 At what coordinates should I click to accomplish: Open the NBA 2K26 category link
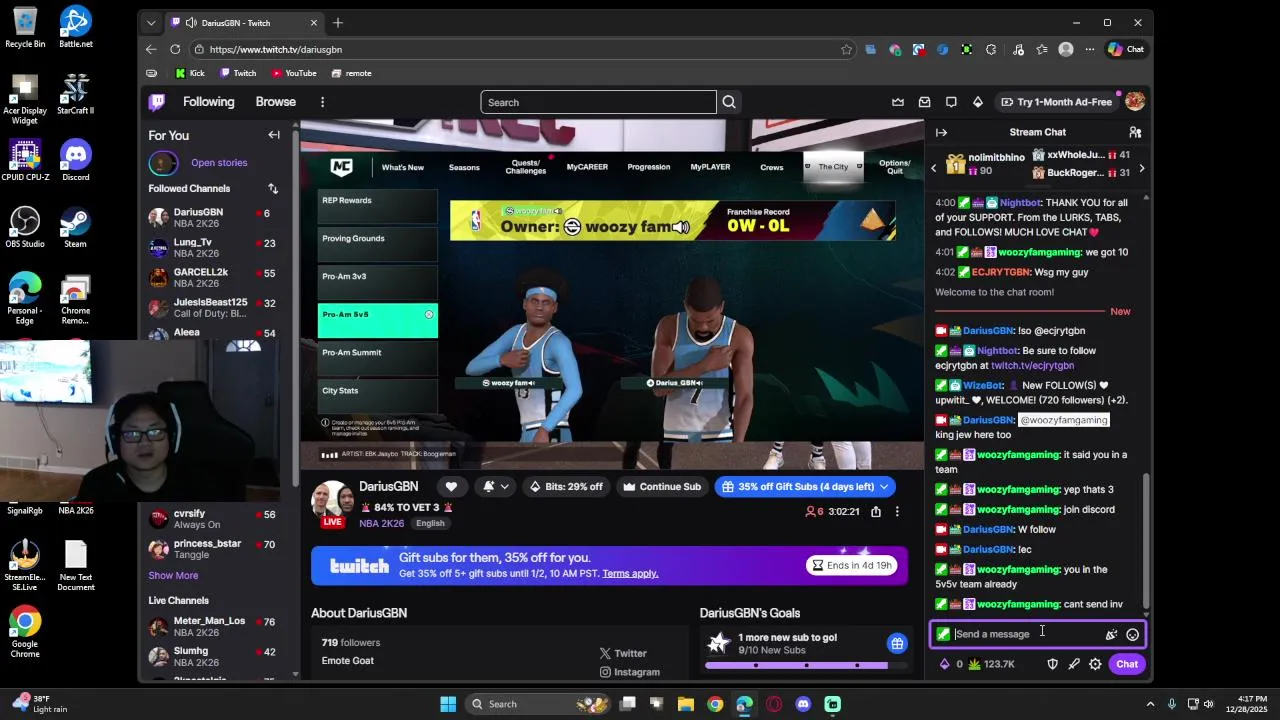pos(382,523)
